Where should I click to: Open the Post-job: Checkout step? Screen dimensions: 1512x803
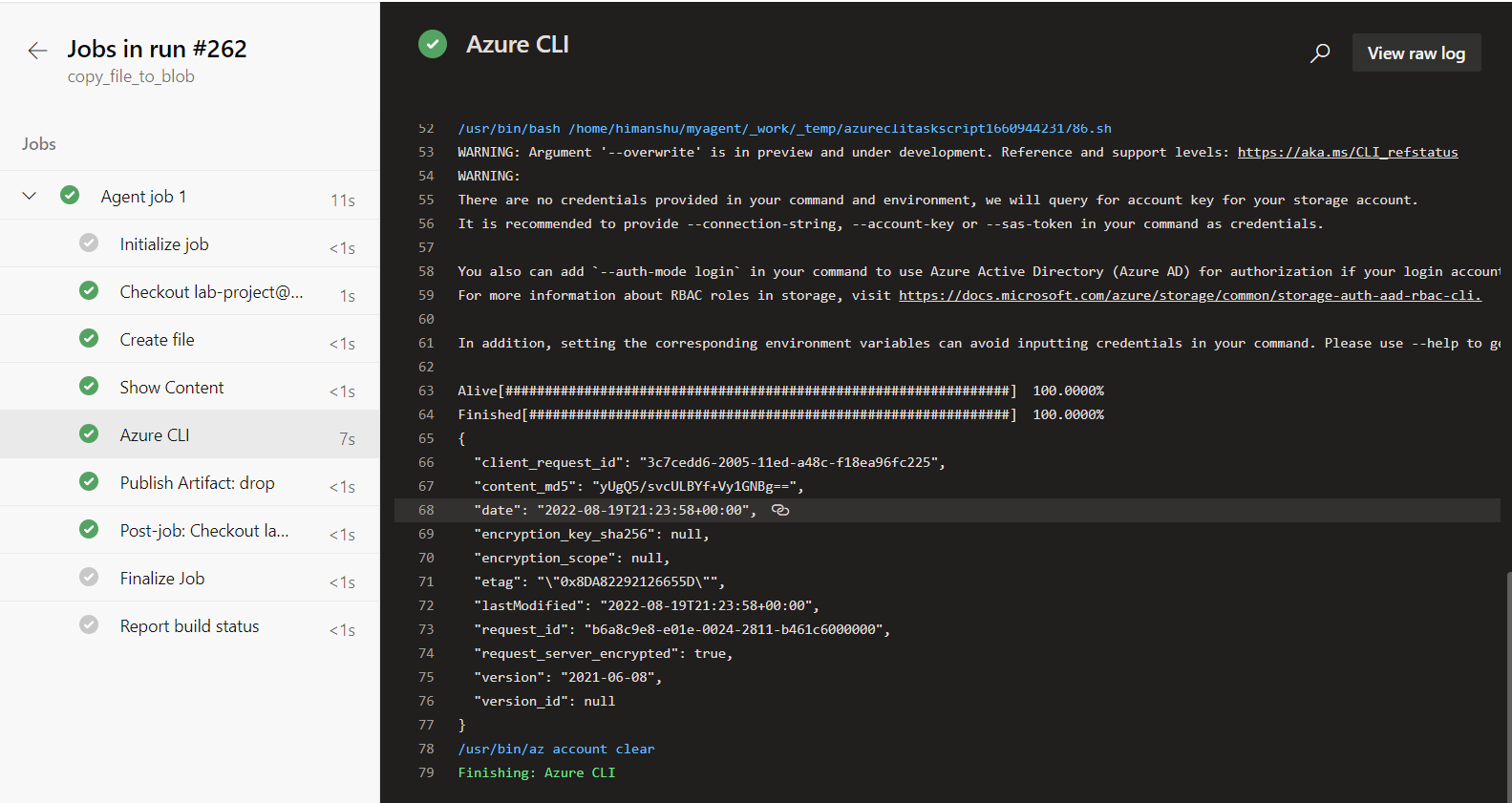190,531
